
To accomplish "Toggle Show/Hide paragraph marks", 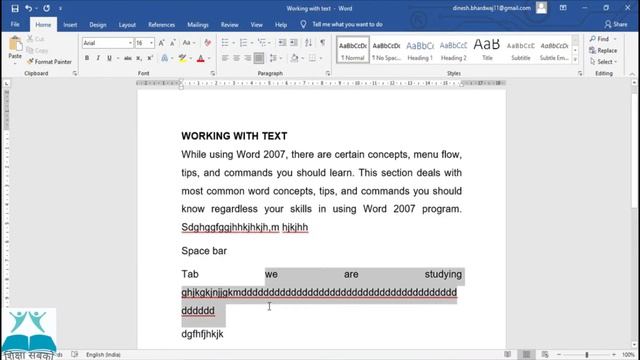I will tap(323, 43).
